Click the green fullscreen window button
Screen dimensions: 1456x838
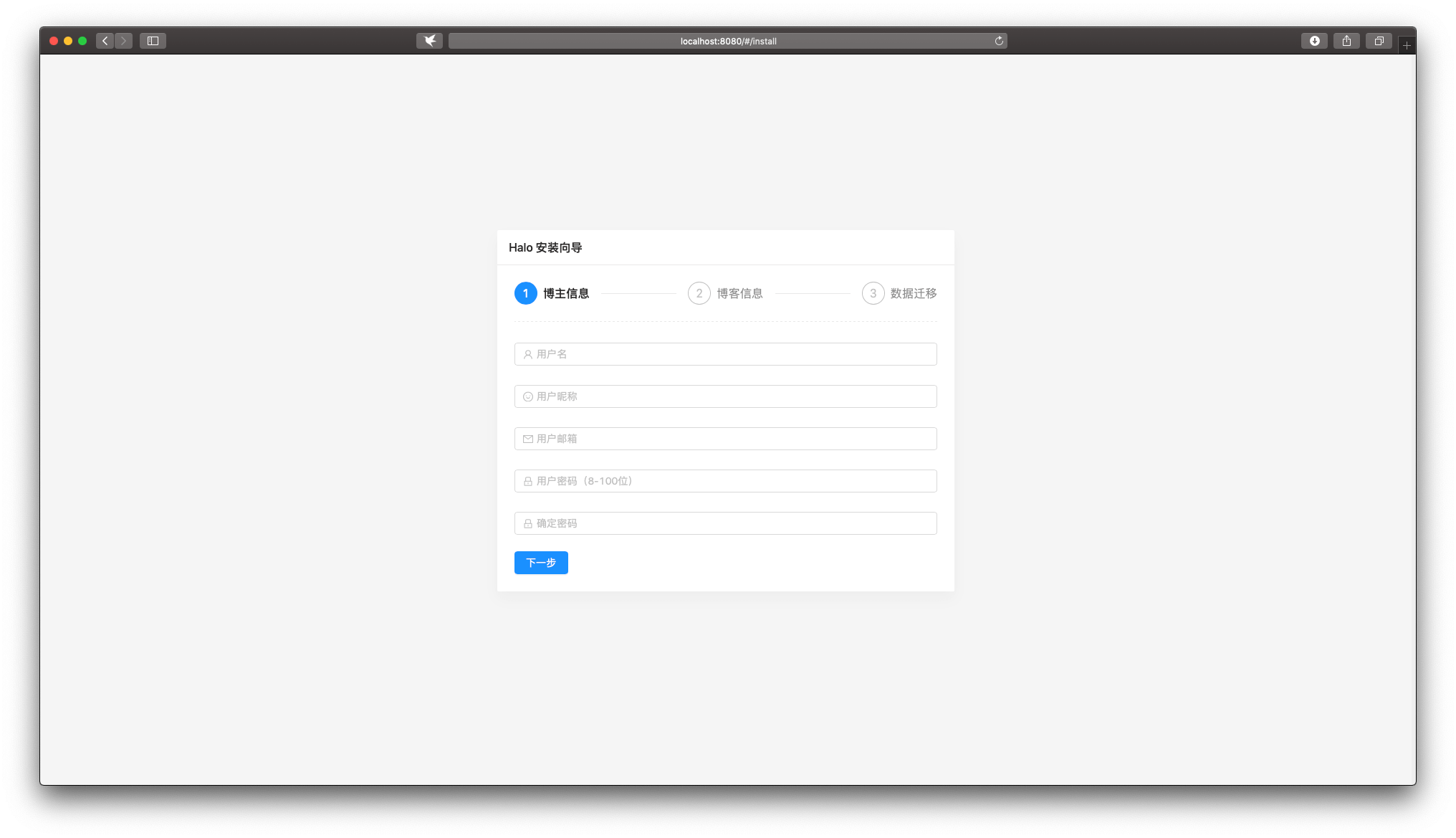coord(82,41)
